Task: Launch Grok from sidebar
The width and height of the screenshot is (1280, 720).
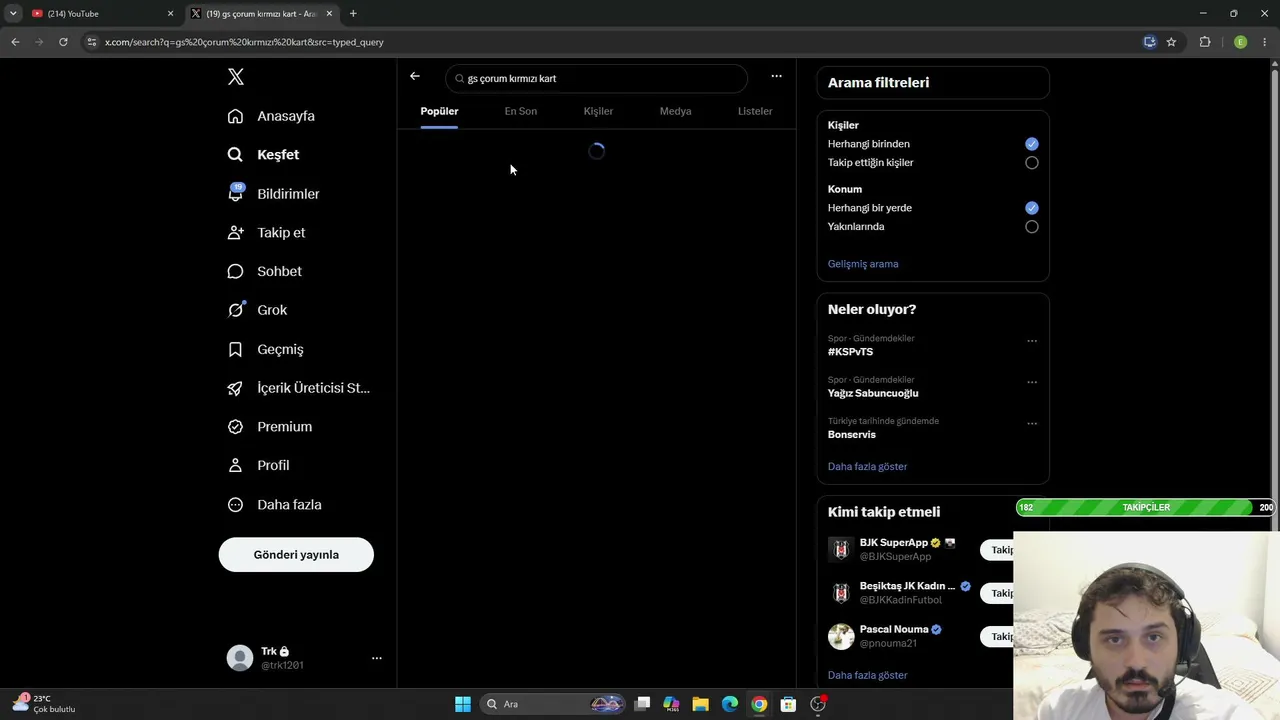Action: (257, 310)
